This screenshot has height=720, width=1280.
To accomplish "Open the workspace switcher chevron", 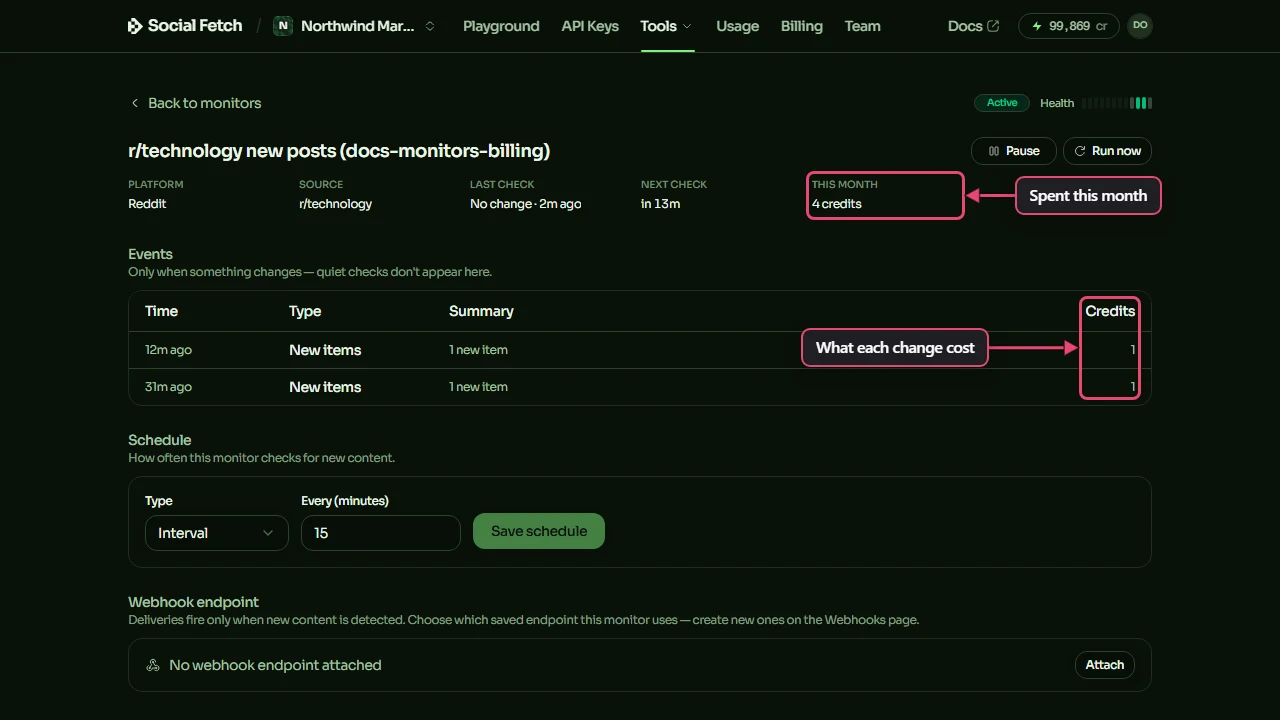I will [430, 26].
